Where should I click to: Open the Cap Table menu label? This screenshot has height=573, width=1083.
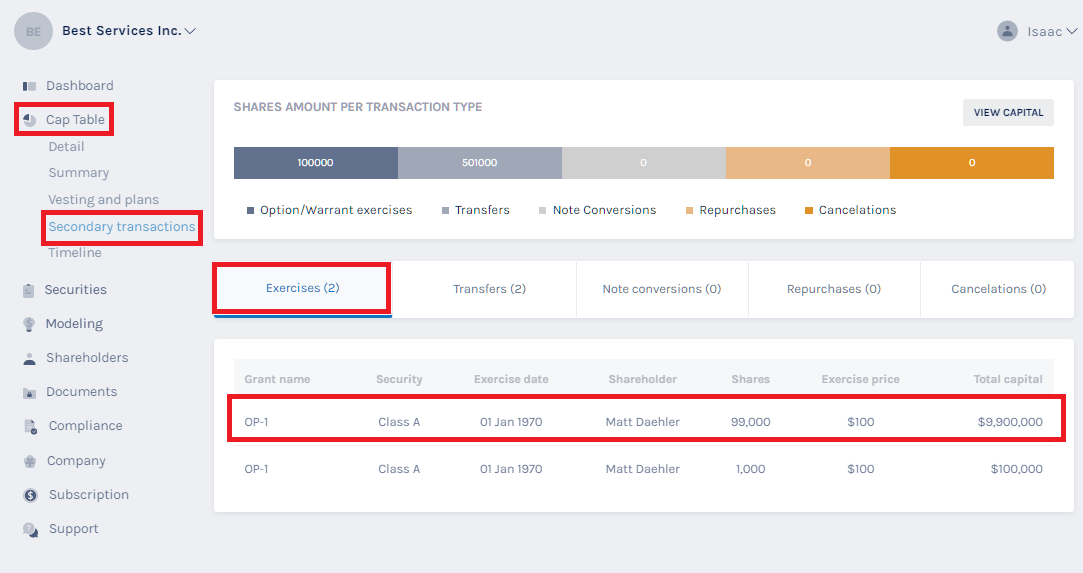coord(75,119)
